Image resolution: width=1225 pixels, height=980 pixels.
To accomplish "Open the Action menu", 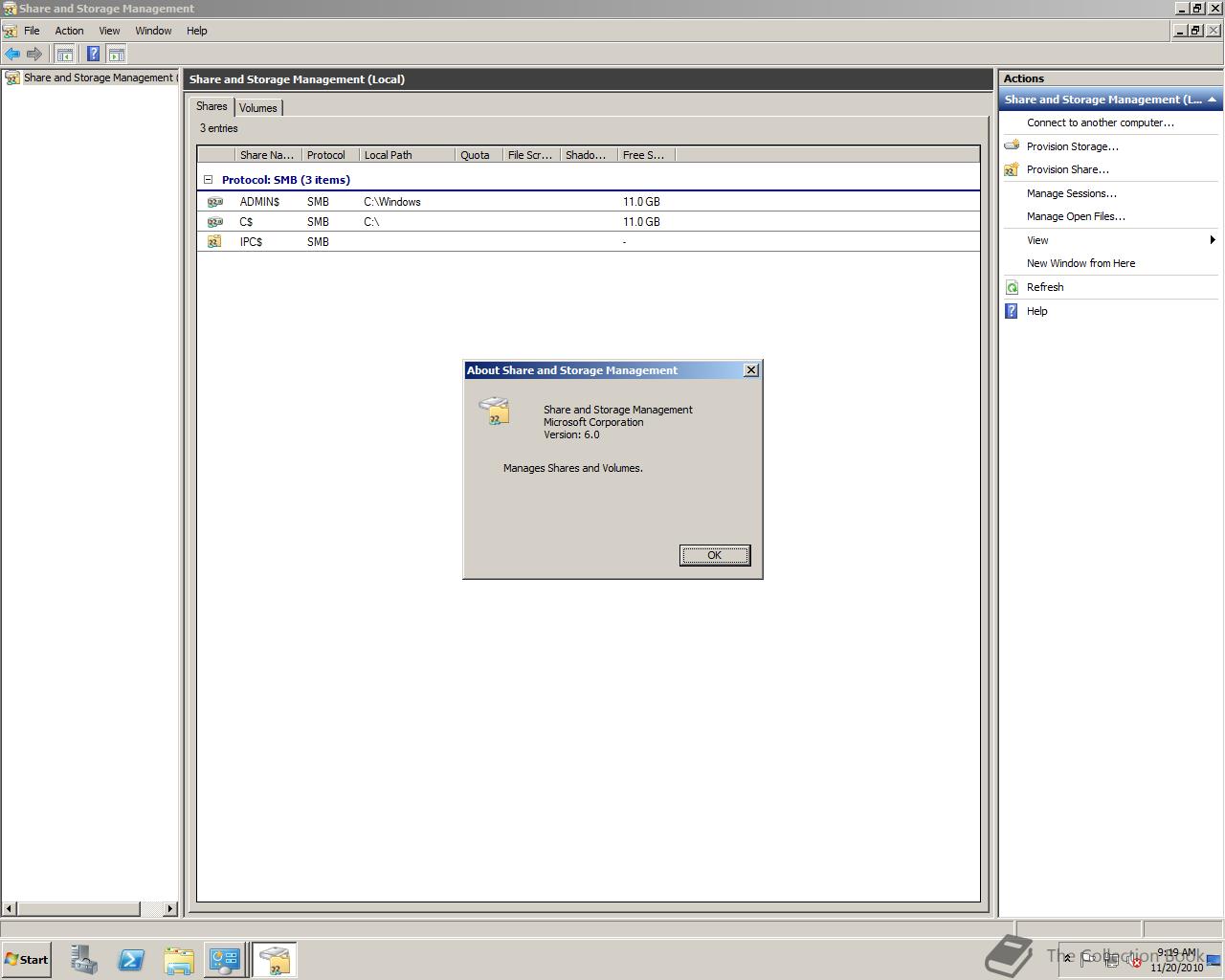I will coord(69,31).
